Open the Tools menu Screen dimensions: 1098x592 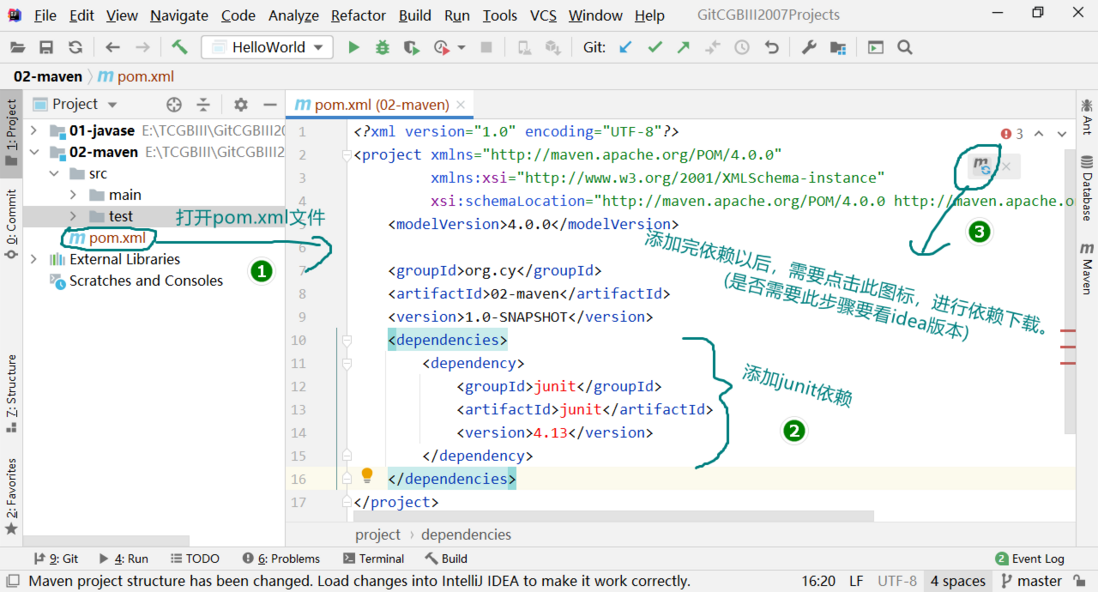tap(499, 15)
